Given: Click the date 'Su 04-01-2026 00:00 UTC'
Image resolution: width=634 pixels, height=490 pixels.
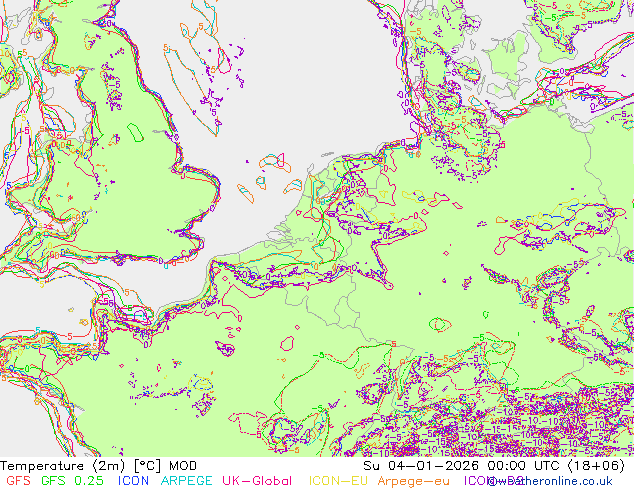Looking at the screenshot, I should [x=463, y=466].
